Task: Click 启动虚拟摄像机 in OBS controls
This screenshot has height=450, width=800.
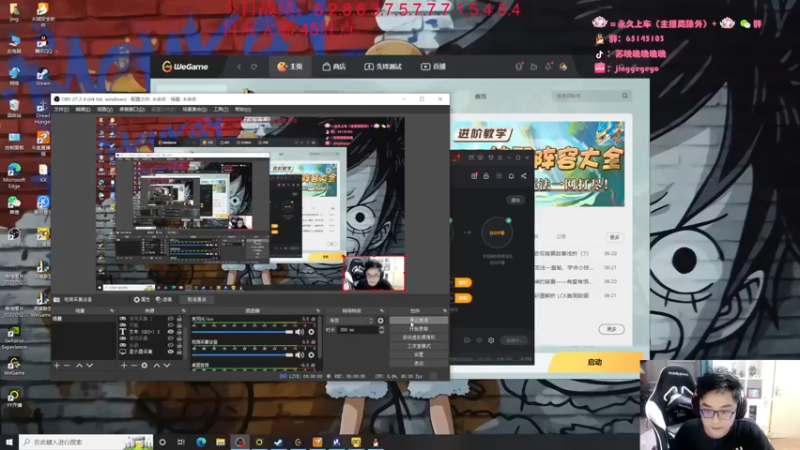Action: [419, 337]
